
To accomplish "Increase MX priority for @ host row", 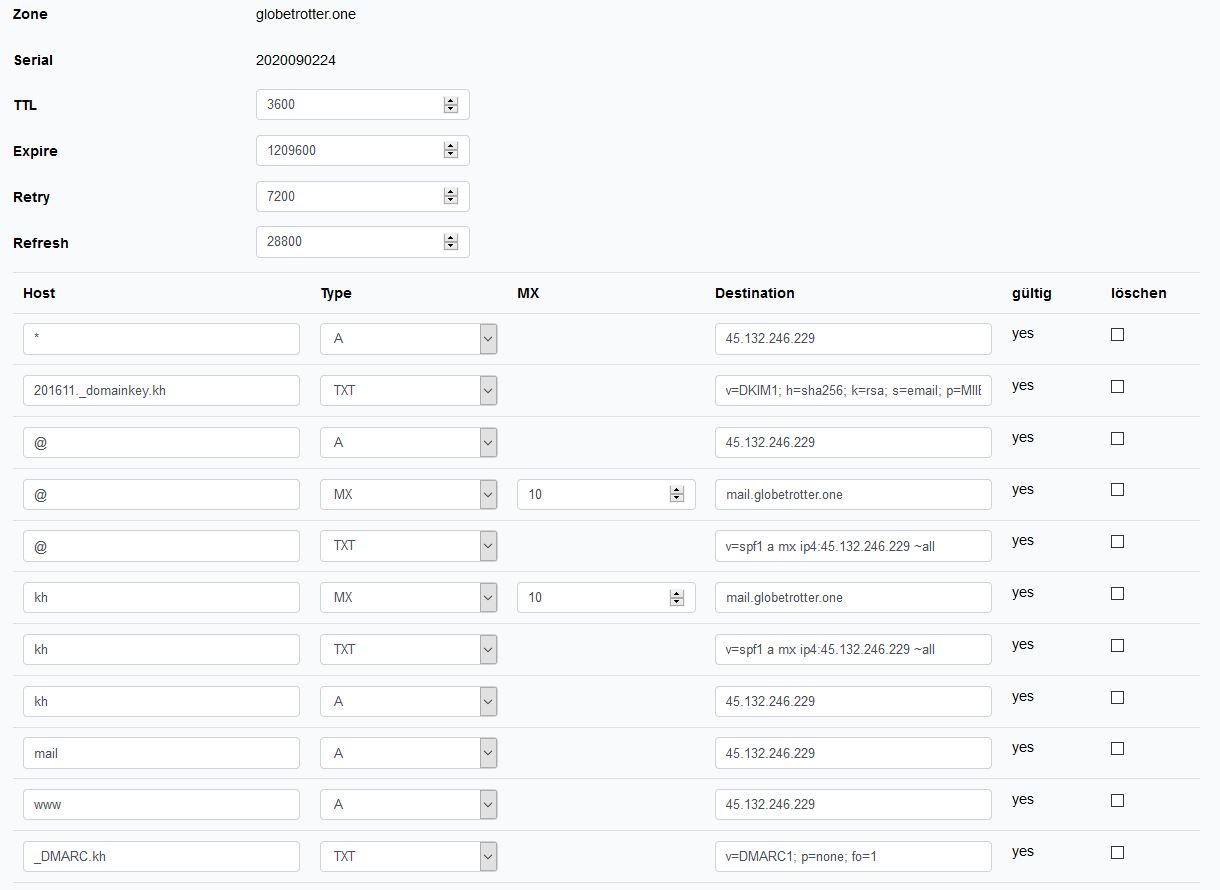I will coord(677,490).
